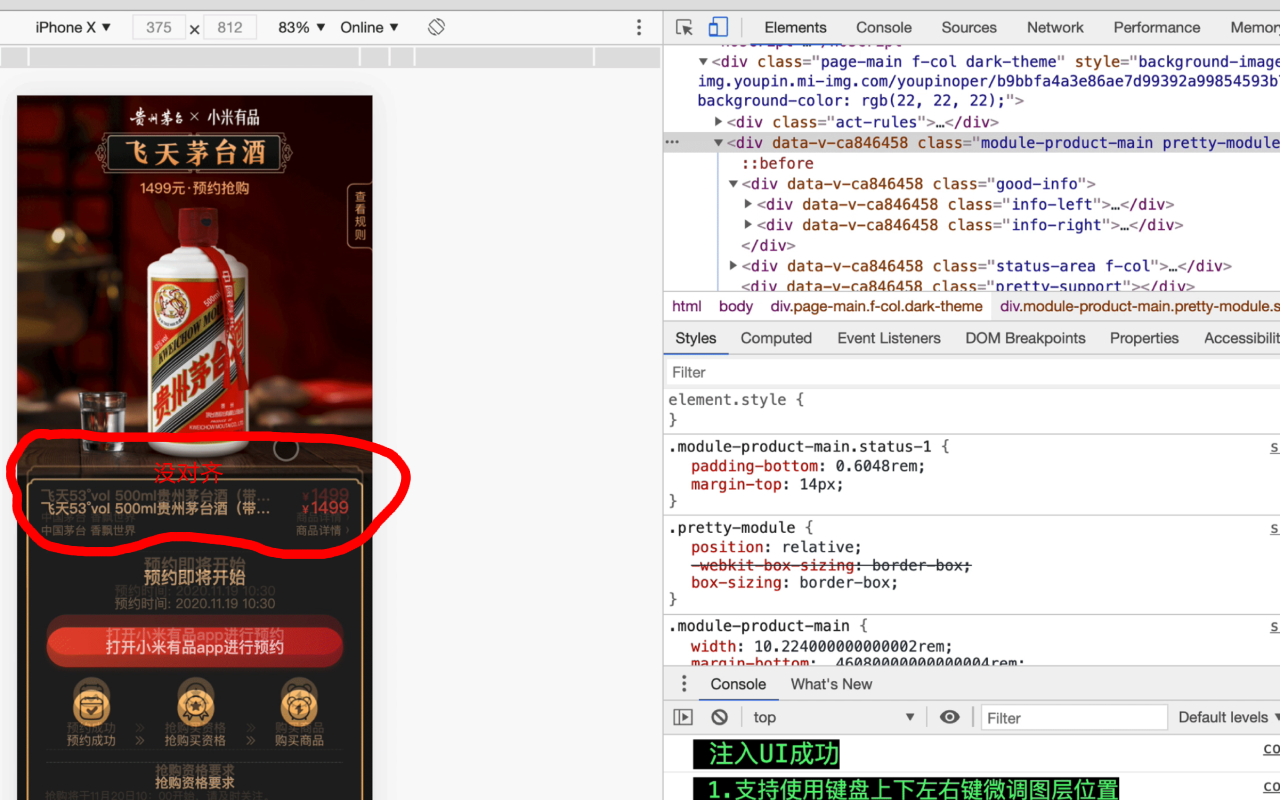This screenshot has width=1280, height=800.
Task: Expand the info-right div node
Action: [x=748, y=225]
